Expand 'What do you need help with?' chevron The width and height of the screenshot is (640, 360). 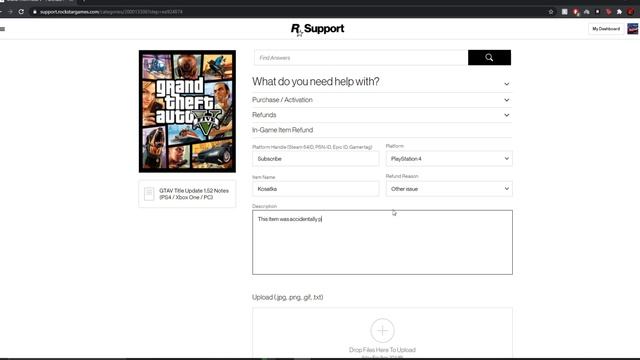point(507,84)
